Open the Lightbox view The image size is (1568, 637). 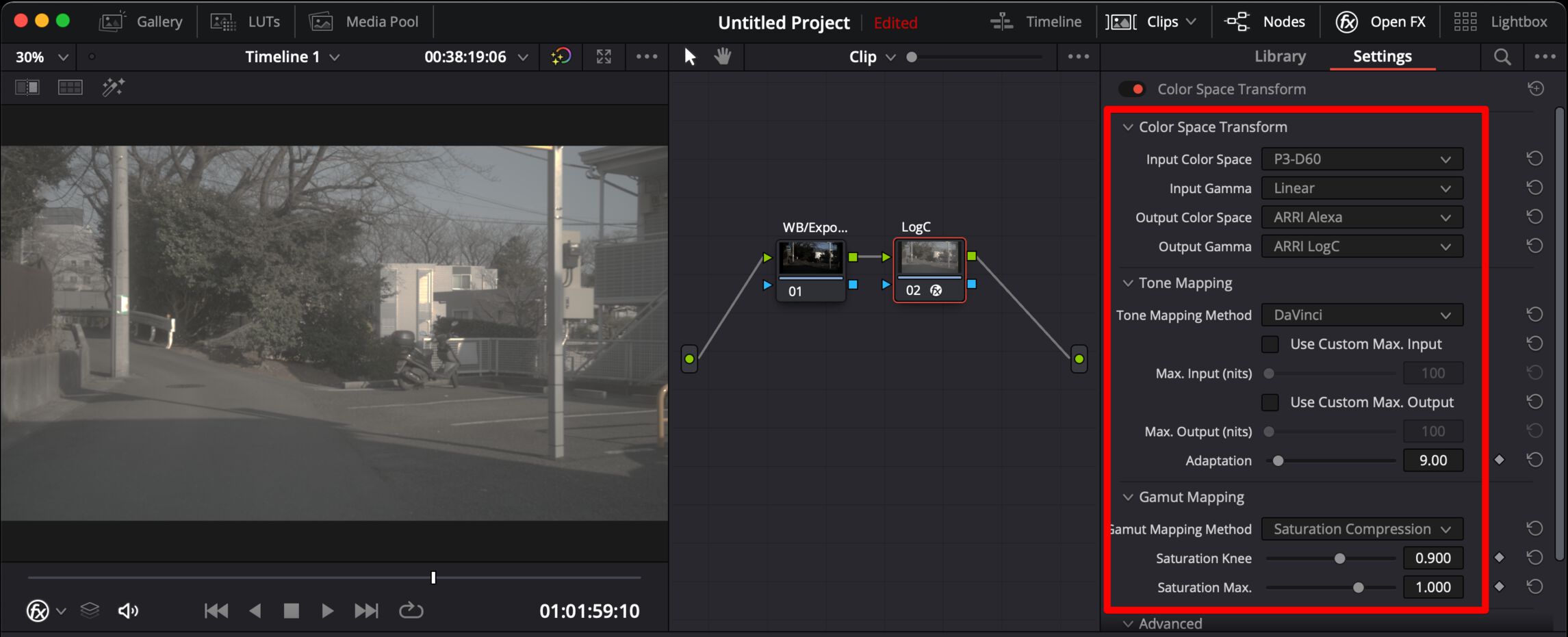[1500, 22]
